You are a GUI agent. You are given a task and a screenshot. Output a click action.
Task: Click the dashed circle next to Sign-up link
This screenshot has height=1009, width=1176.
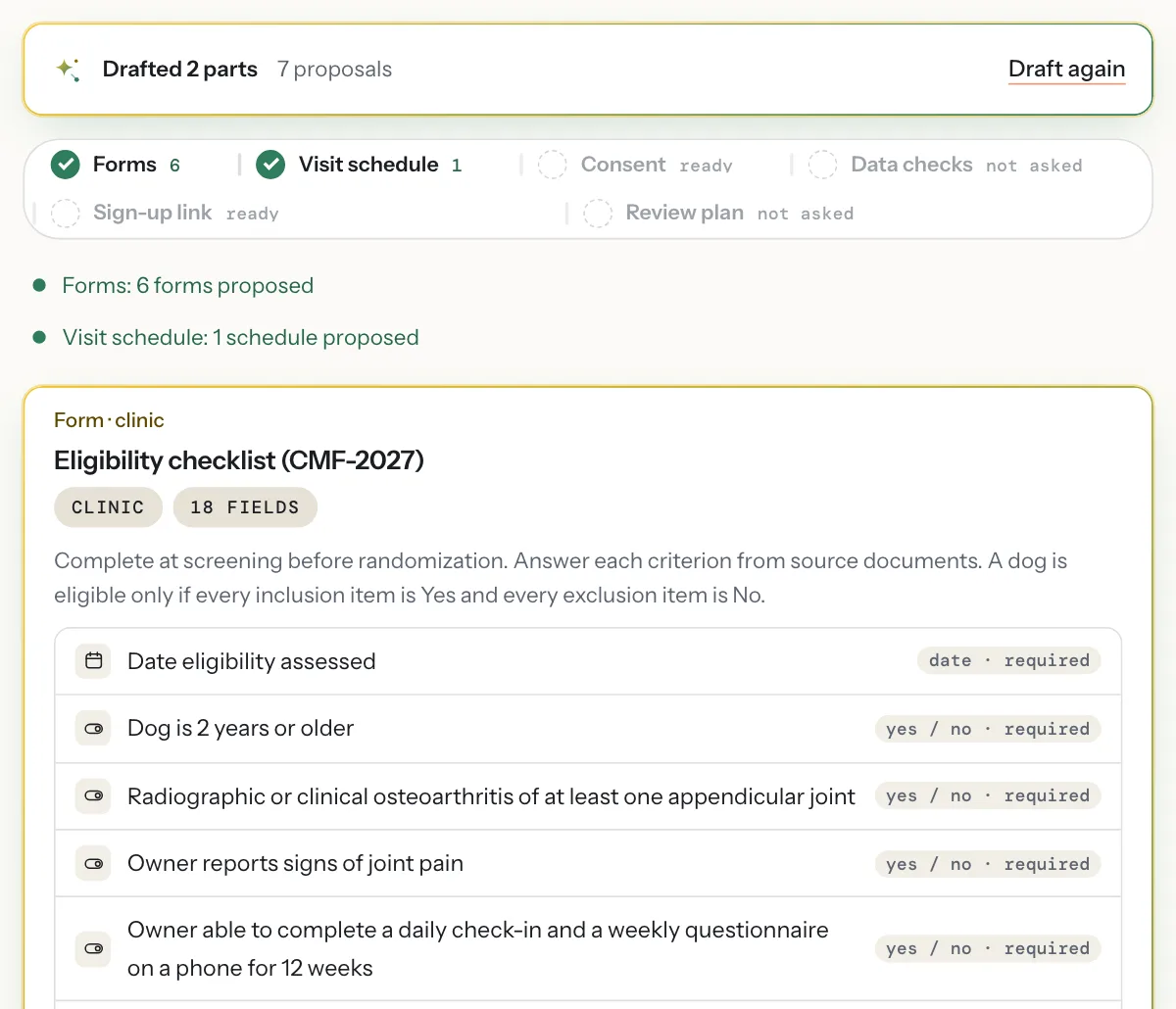(x=66, y=213)
